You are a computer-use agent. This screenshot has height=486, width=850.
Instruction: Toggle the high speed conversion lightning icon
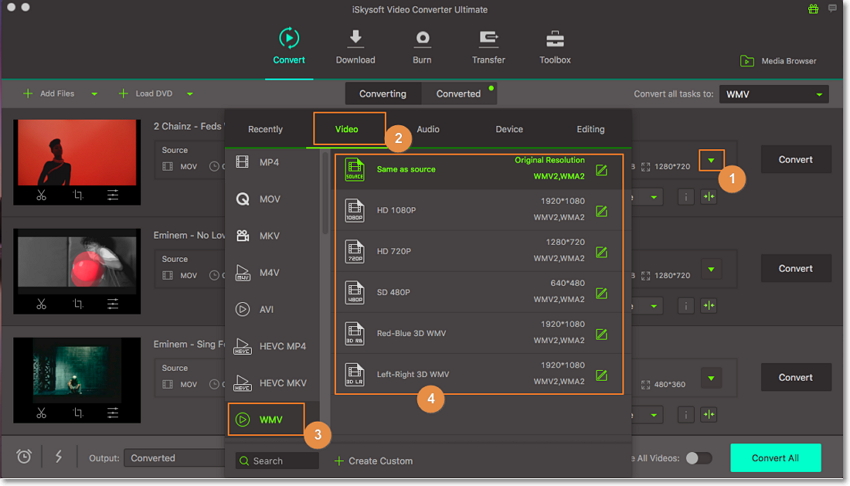pyautogui.click(x=58, y=457)
